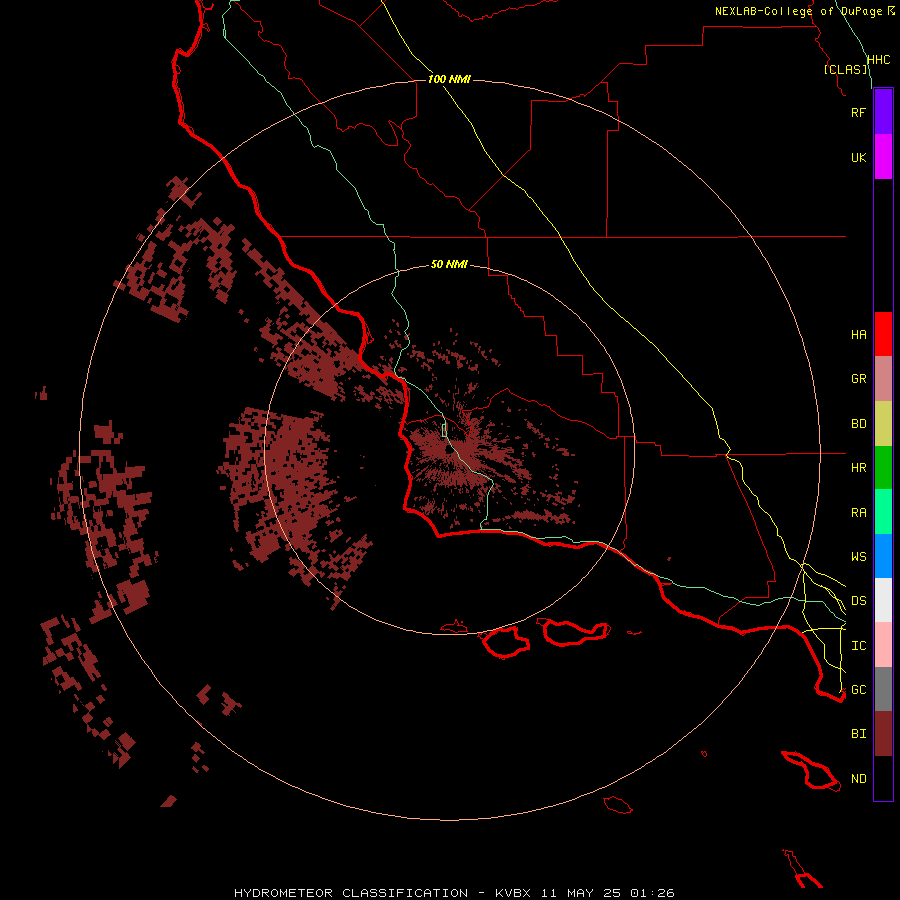Viewport: 900px width, 900px height.
Task: Click the 'DS' legend label
Action: [x=858, y=601]
